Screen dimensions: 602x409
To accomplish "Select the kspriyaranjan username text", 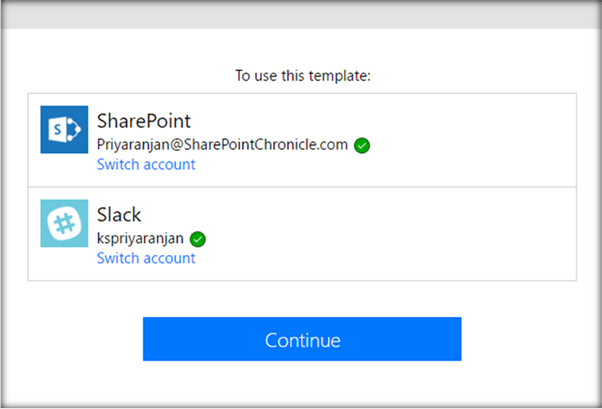I will [x=141, y=238].
